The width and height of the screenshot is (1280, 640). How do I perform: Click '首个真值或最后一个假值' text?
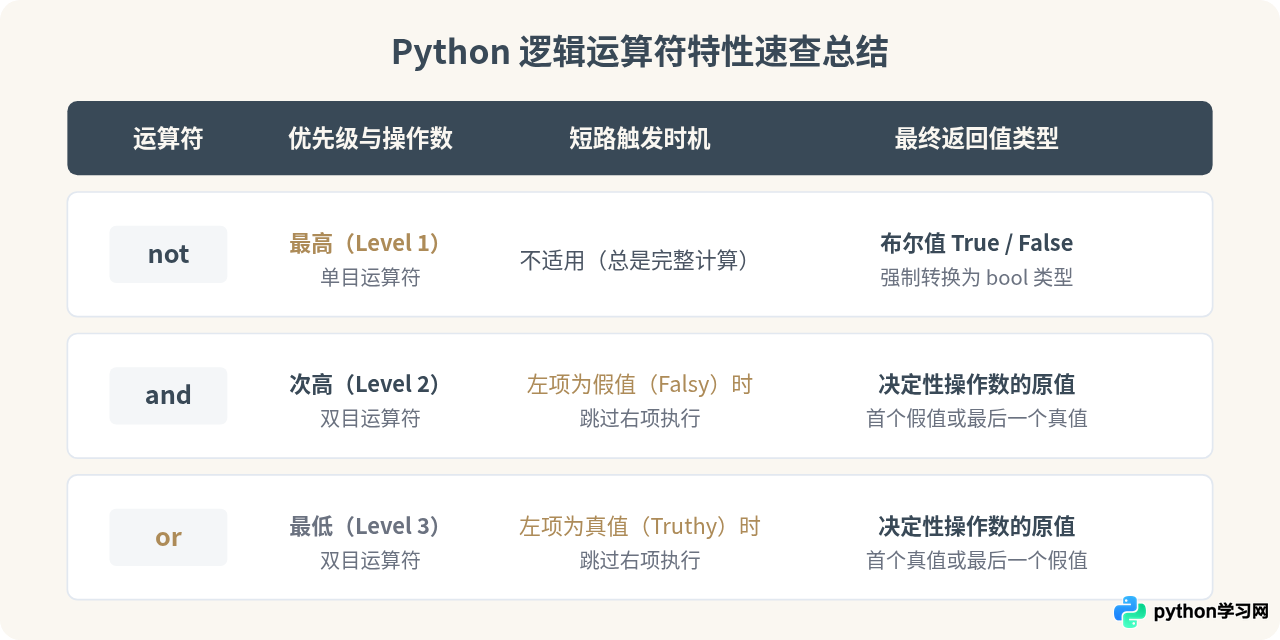pyautogui.click(x=976, y=560)
